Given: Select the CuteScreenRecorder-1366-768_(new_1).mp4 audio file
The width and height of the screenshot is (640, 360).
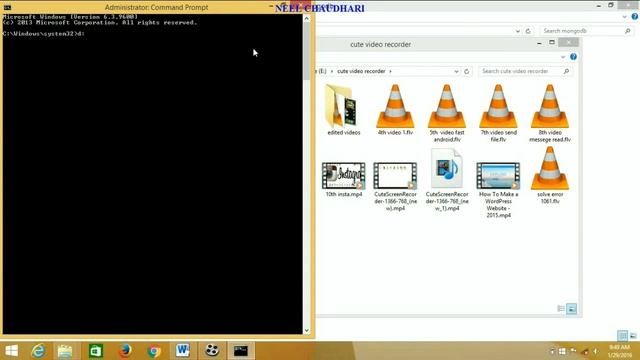Looking at the screenshot, I should click(447, 180).
